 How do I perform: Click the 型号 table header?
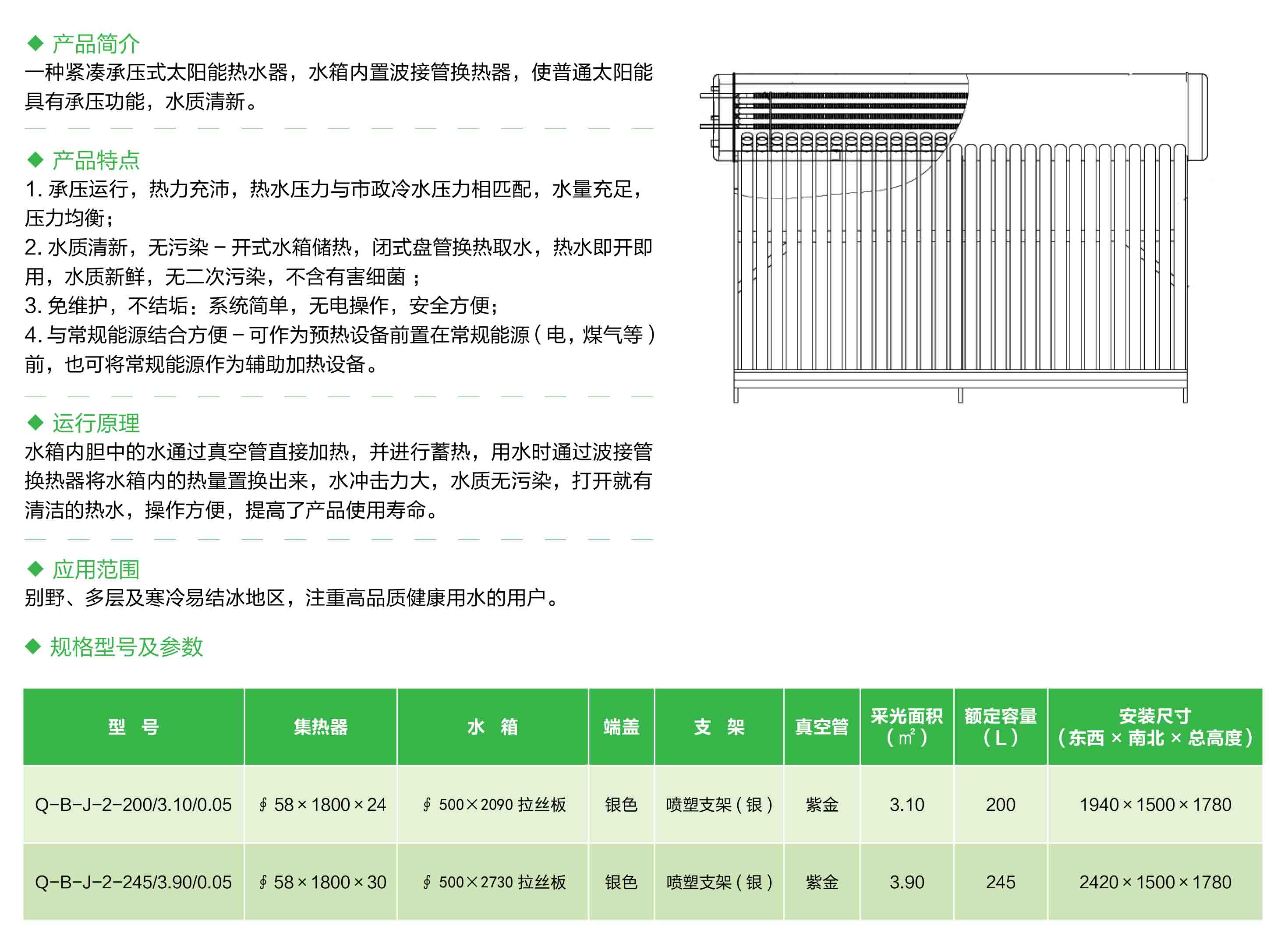point(134,727)
